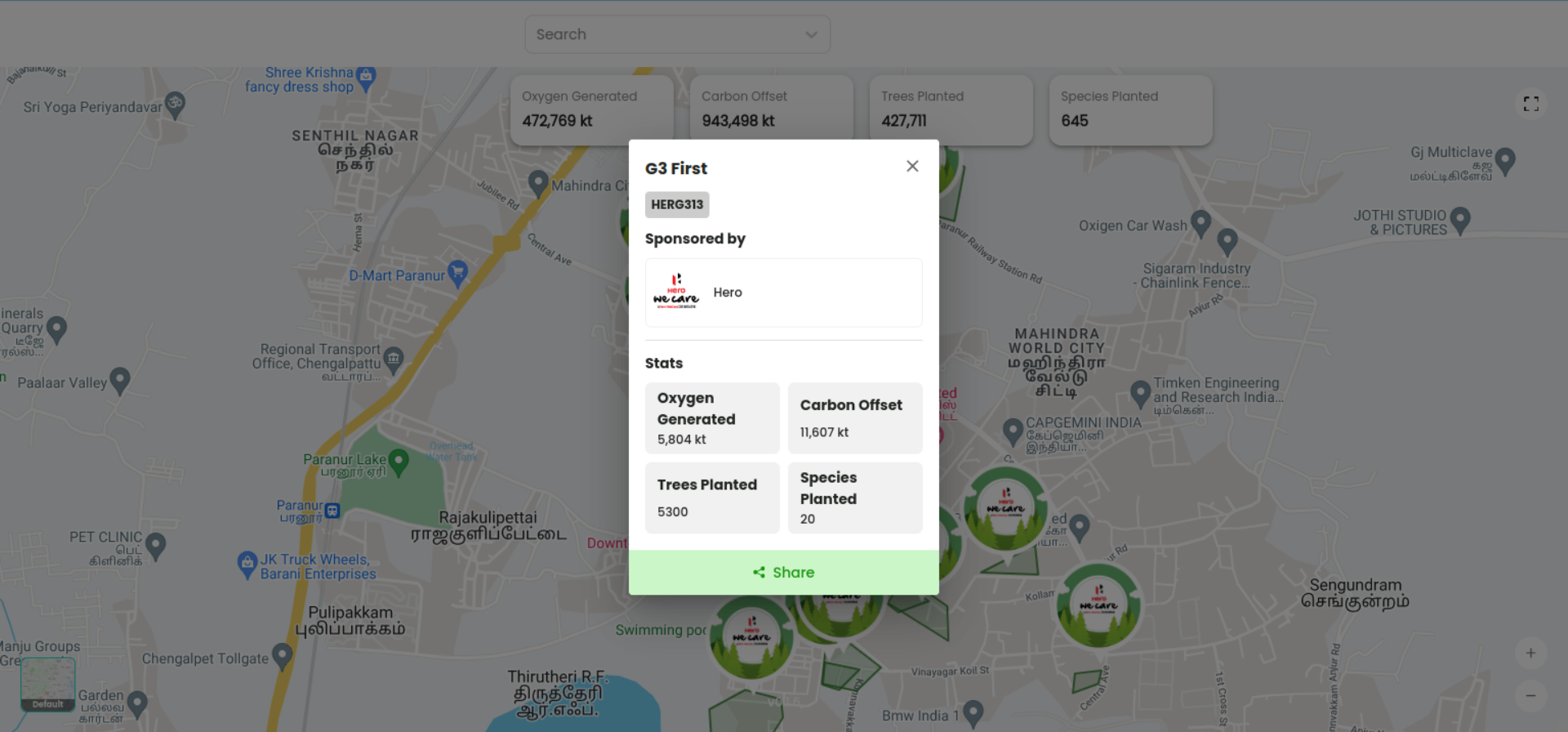Zoom out on the map
Image resolution: width=1568 pixels, height=732 pixels.
point(1530,695)
